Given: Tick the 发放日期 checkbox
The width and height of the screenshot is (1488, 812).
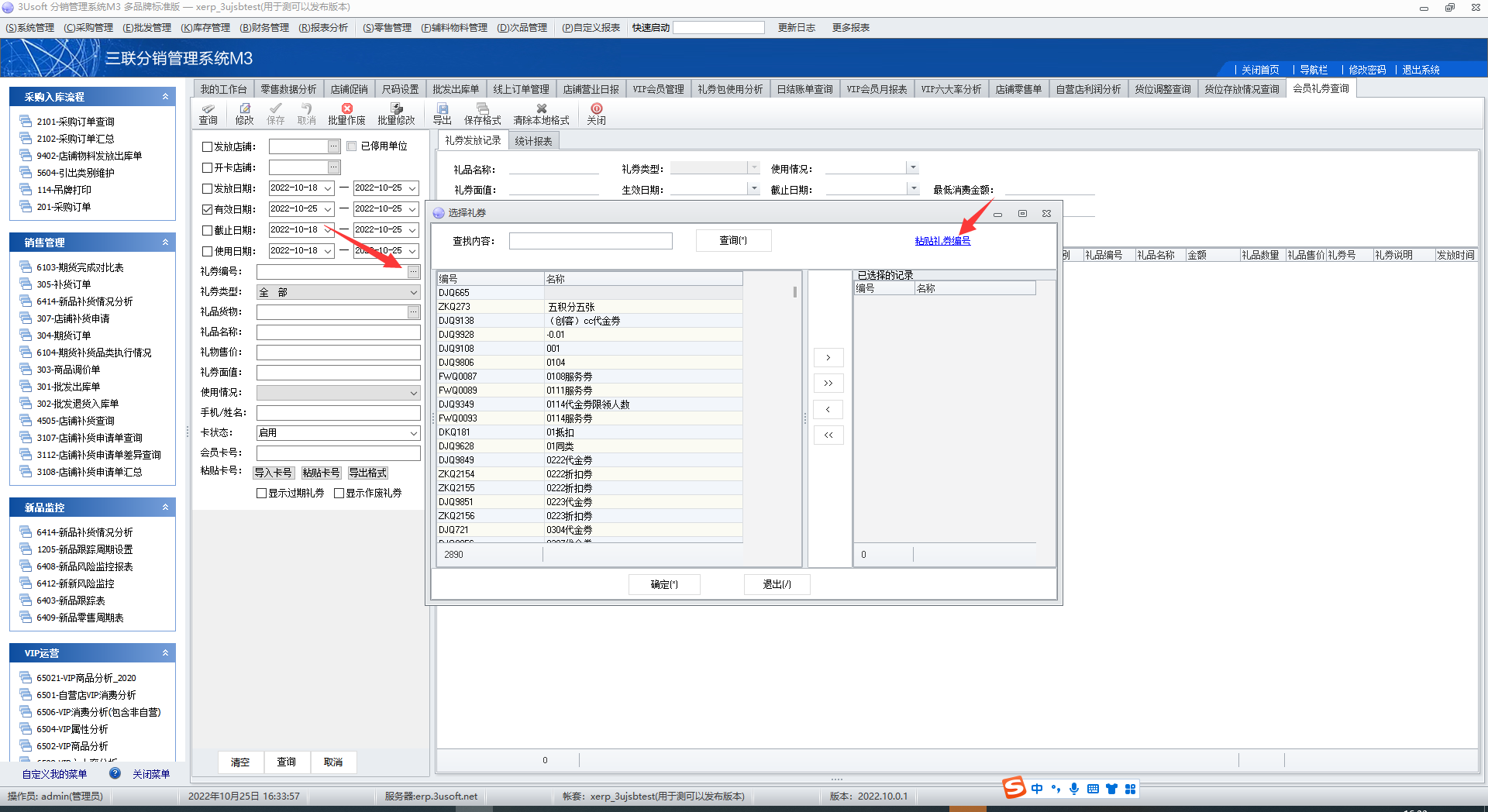Looking at the screenshot, I should coord(207,188).
